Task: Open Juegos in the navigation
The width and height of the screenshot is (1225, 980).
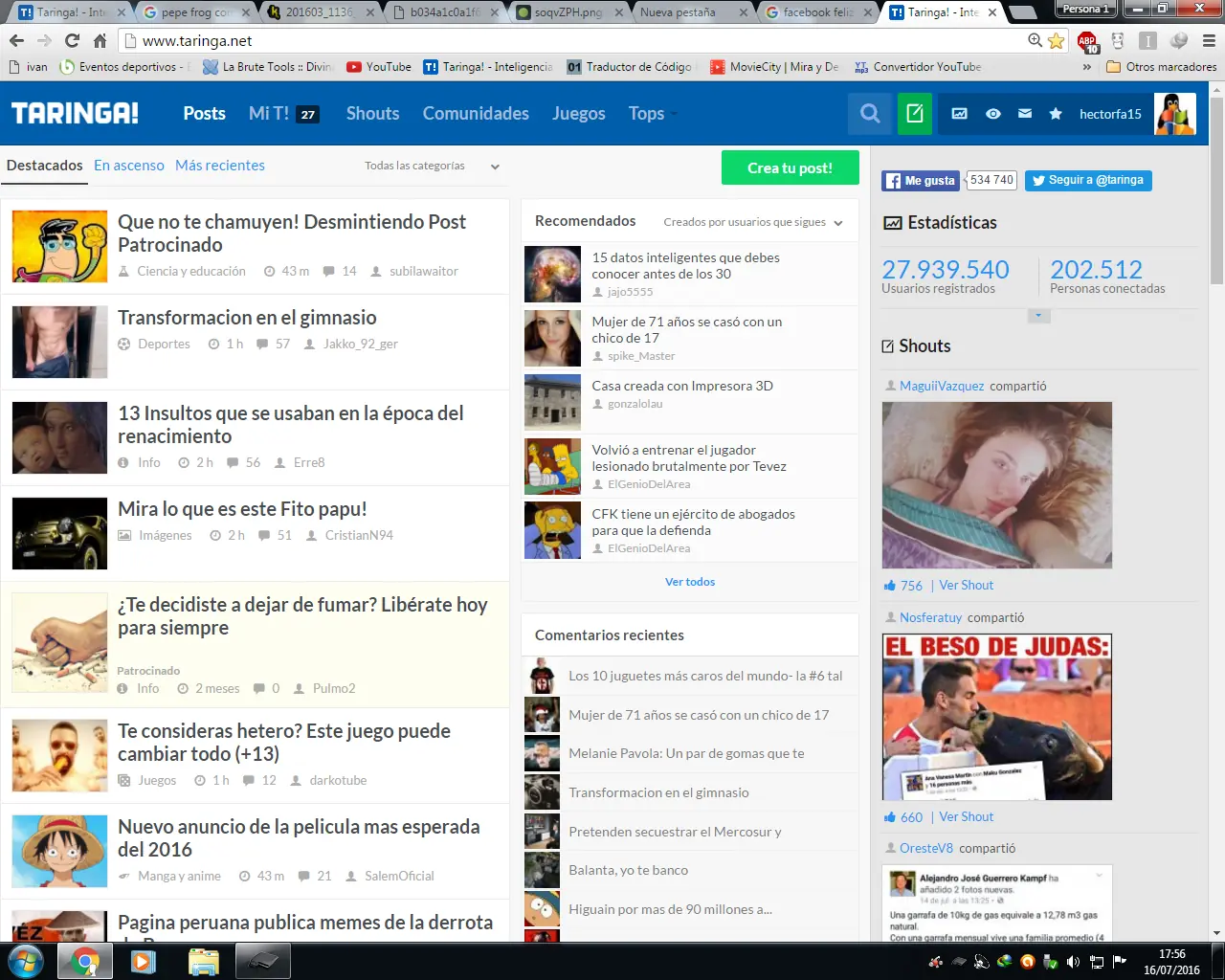Action: point(579,113)
